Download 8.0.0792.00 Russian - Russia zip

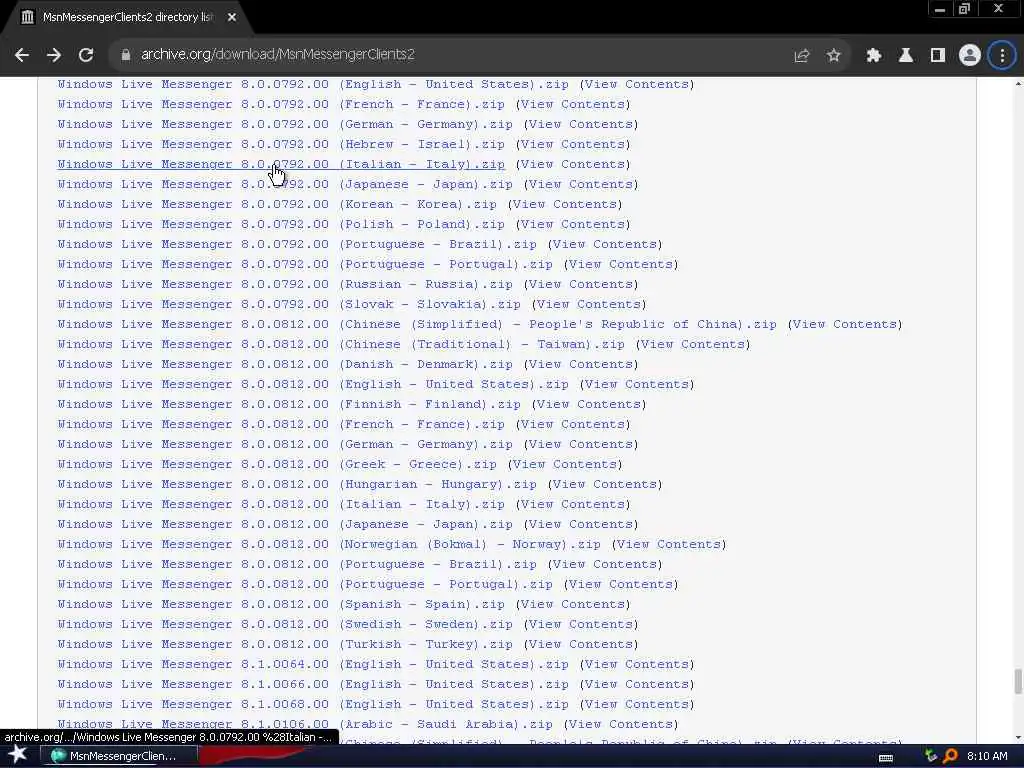[x=285, y=285]
